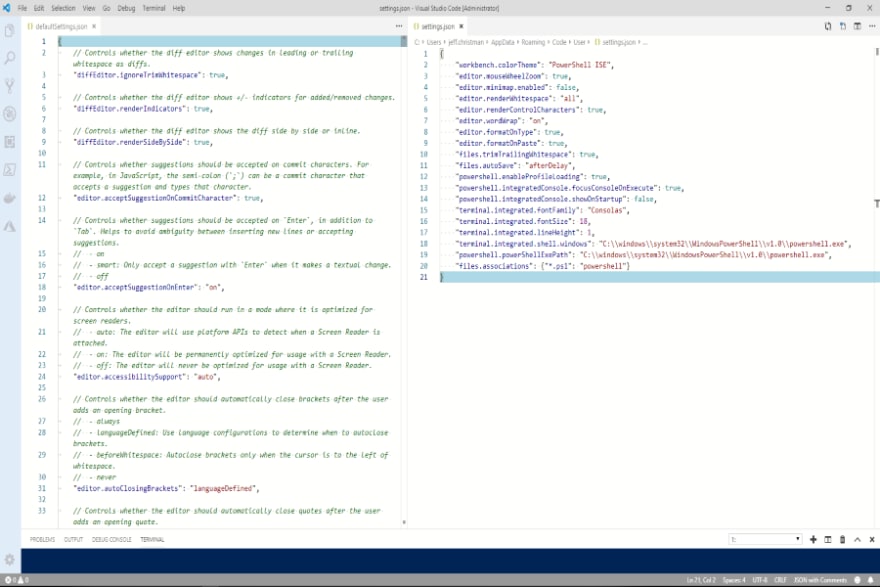
Task: Open the File menu
Action: [x=22, y=8]
